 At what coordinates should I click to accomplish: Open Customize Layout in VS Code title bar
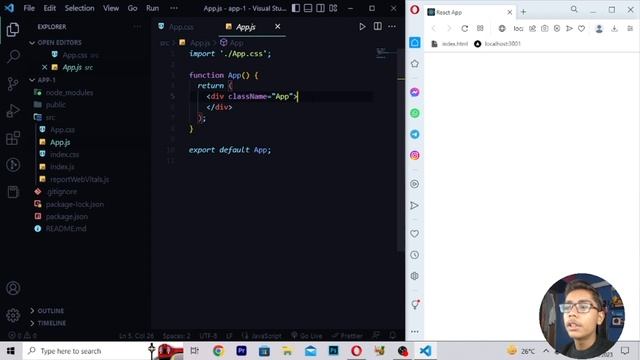(x=333, y=8)
